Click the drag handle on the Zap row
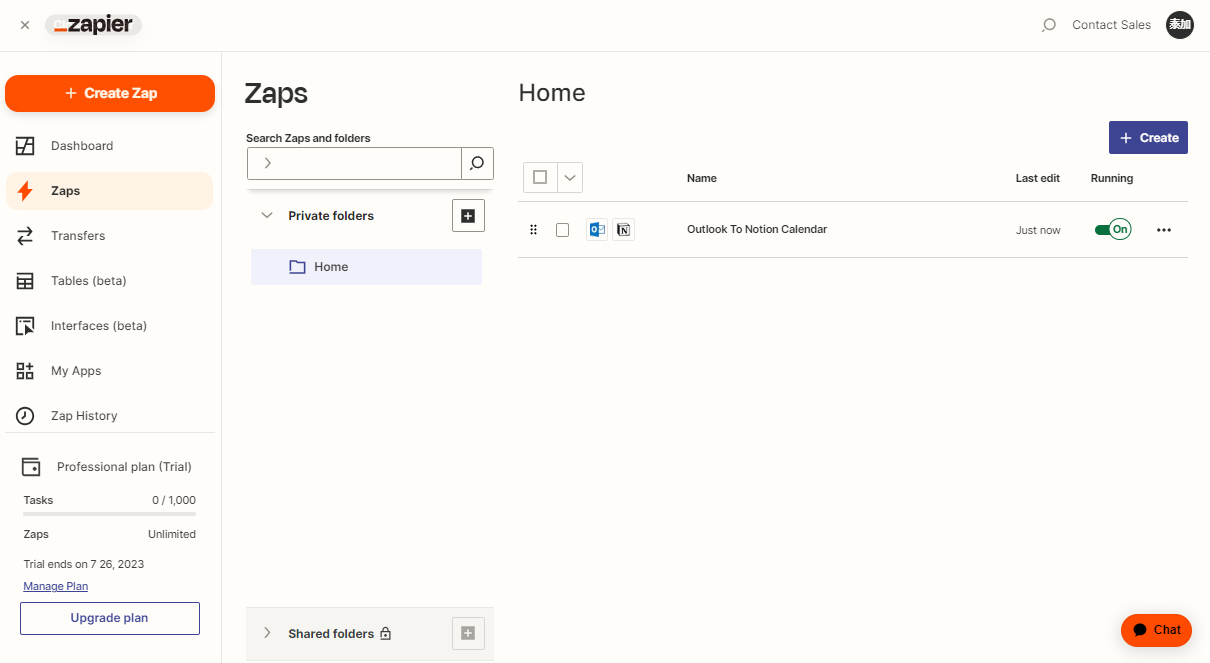 (533, 230)
